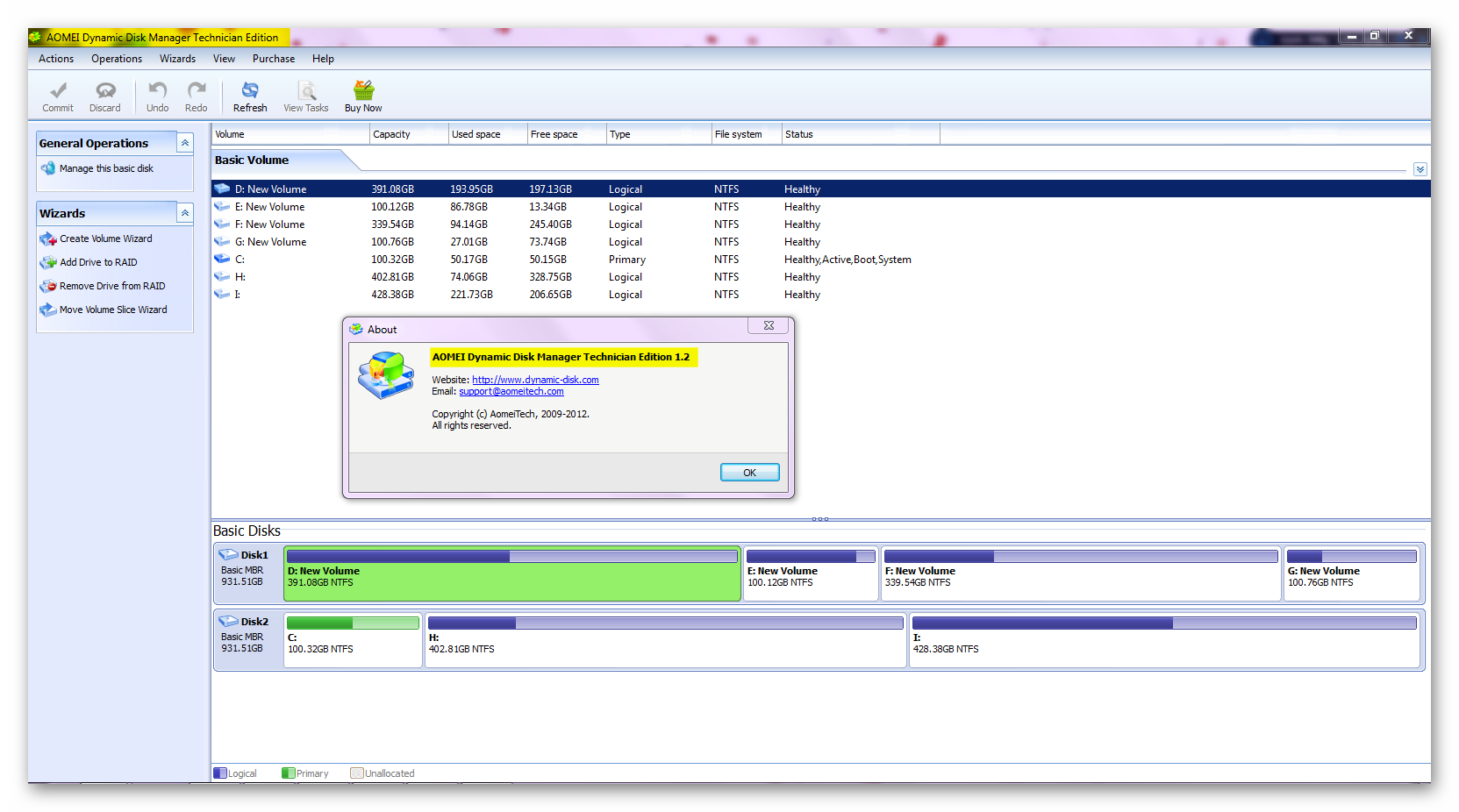Click the Unallocated legend color swatch
This screenshot has height=812, width=1459.
coord(356,773)
